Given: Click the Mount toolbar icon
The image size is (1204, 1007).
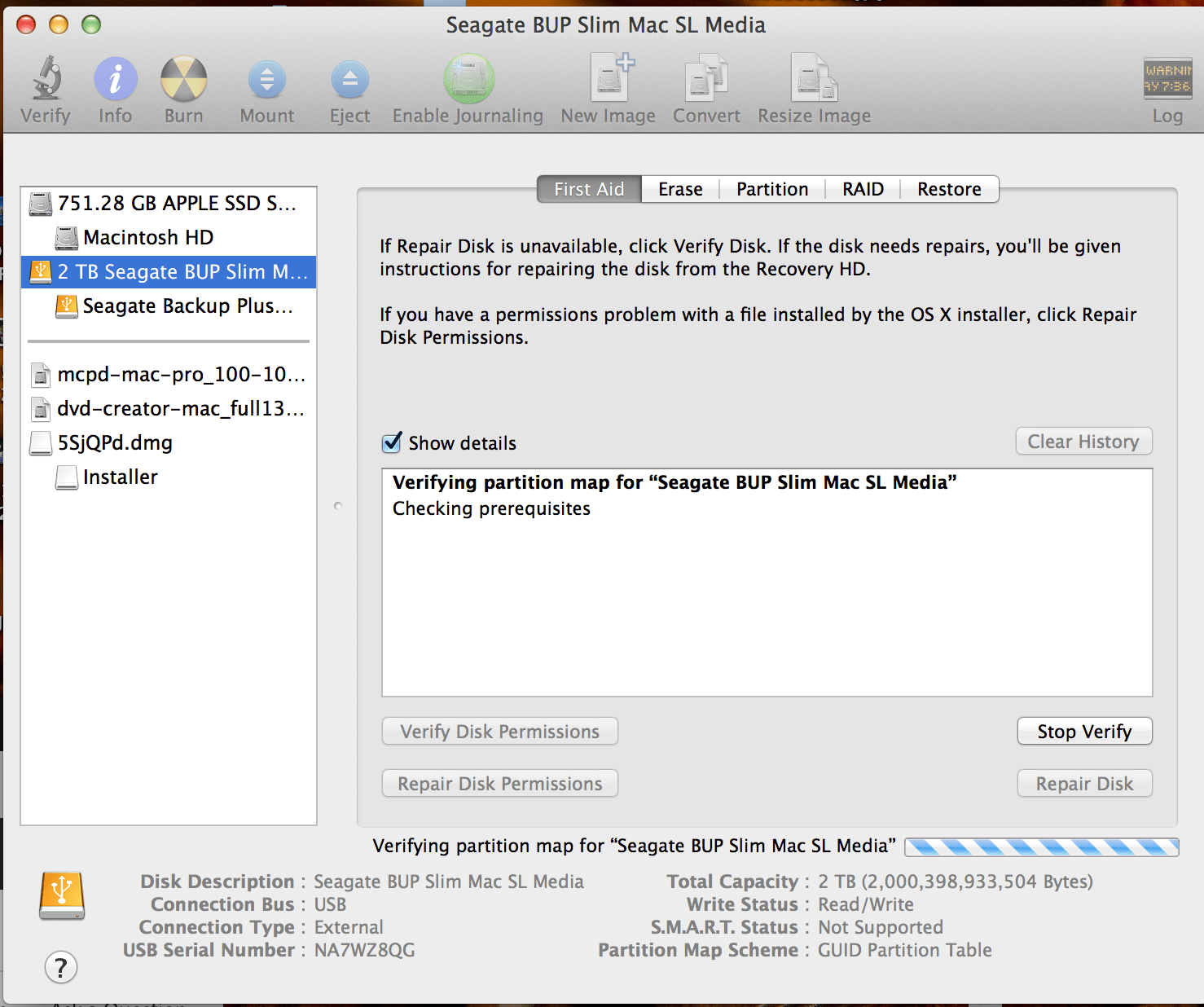Looking at the screenshot, I should tap(266, 81).
